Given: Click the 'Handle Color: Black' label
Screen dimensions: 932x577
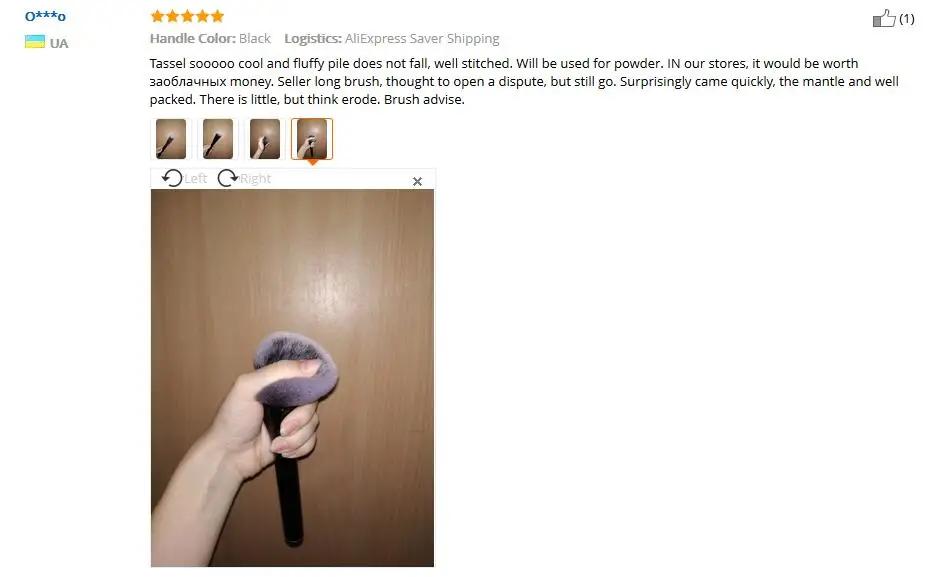Looking at the screenshot, I should 210,39.
